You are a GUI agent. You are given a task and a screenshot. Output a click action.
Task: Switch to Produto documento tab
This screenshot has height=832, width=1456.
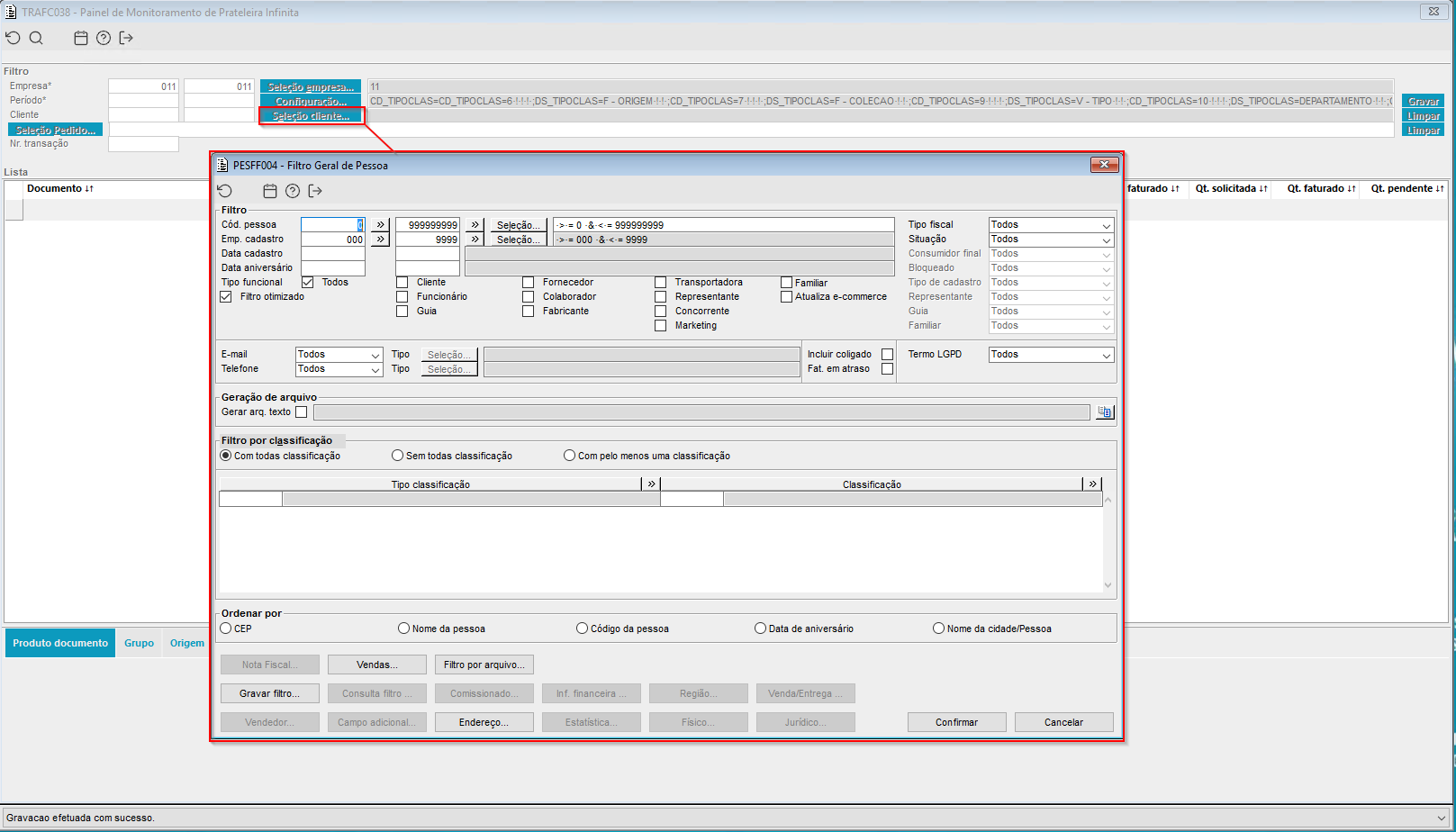pyautogui.click(x=60, y=643)
